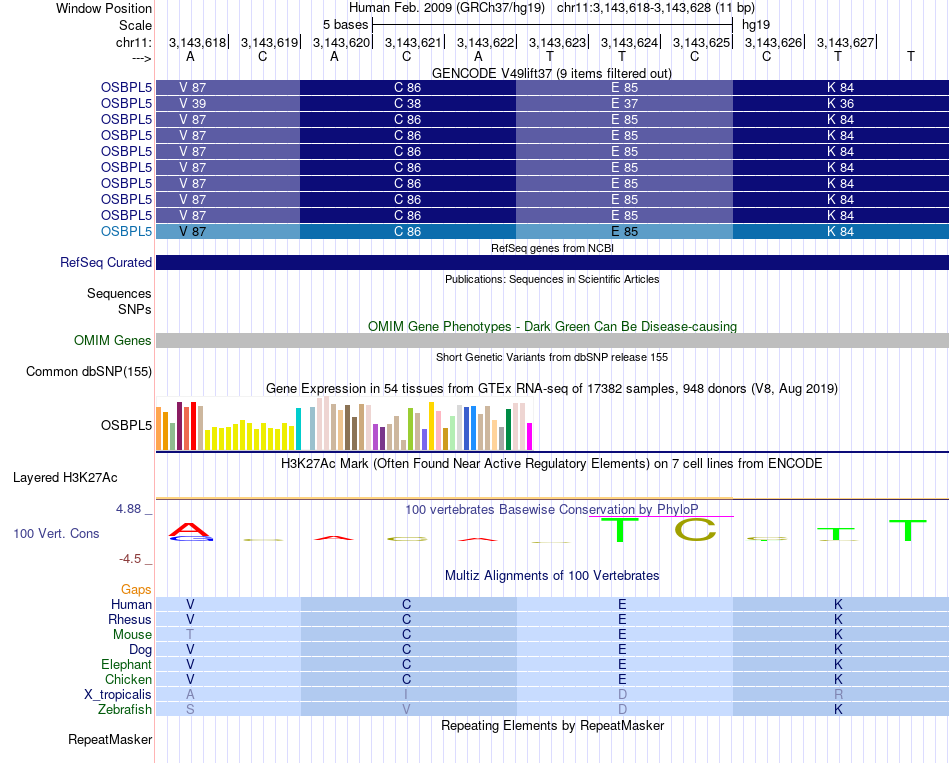Click the OMIM Genes label
This screenshot has width=950, height=763.
point(112,341)
